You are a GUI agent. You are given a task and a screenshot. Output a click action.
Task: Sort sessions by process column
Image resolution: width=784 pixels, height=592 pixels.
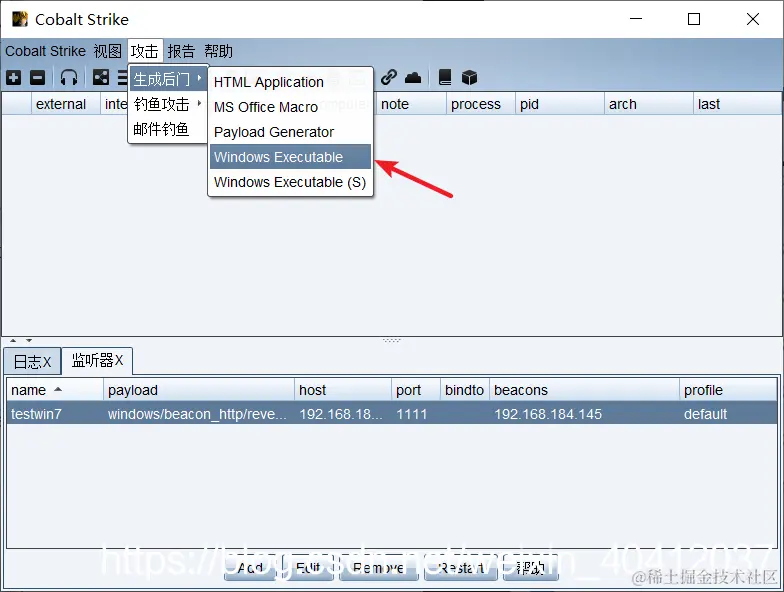[x=480, y=104]
